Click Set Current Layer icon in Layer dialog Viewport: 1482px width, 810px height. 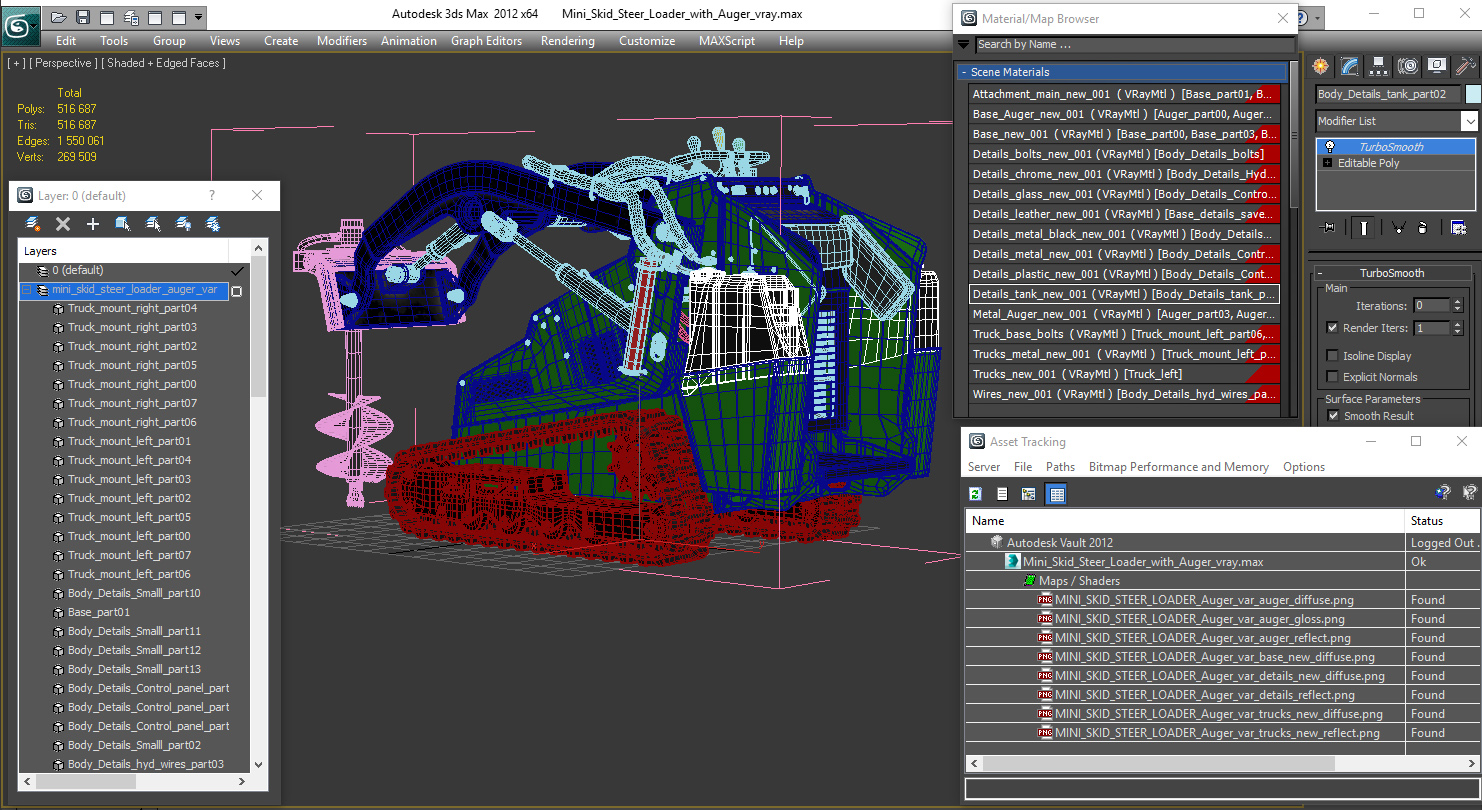(x=153, y=224)
